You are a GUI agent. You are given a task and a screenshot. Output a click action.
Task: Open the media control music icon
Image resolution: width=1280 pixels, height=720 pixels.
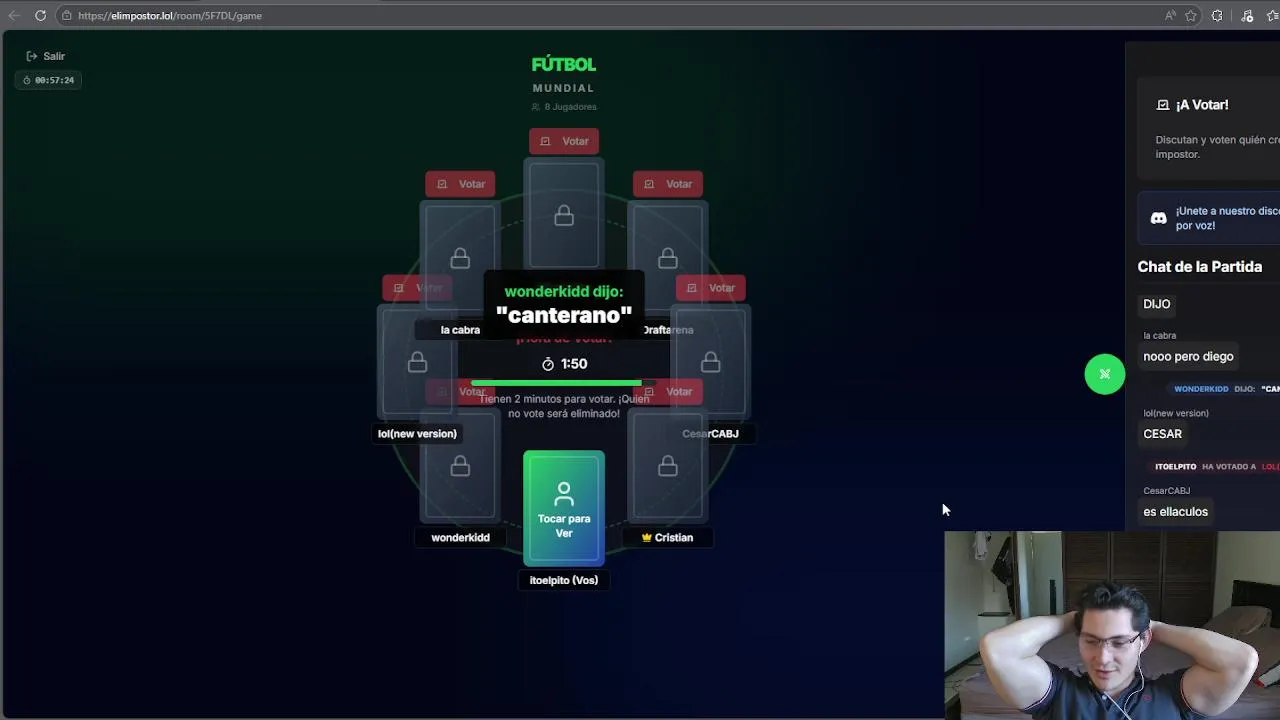[1247, 16]
